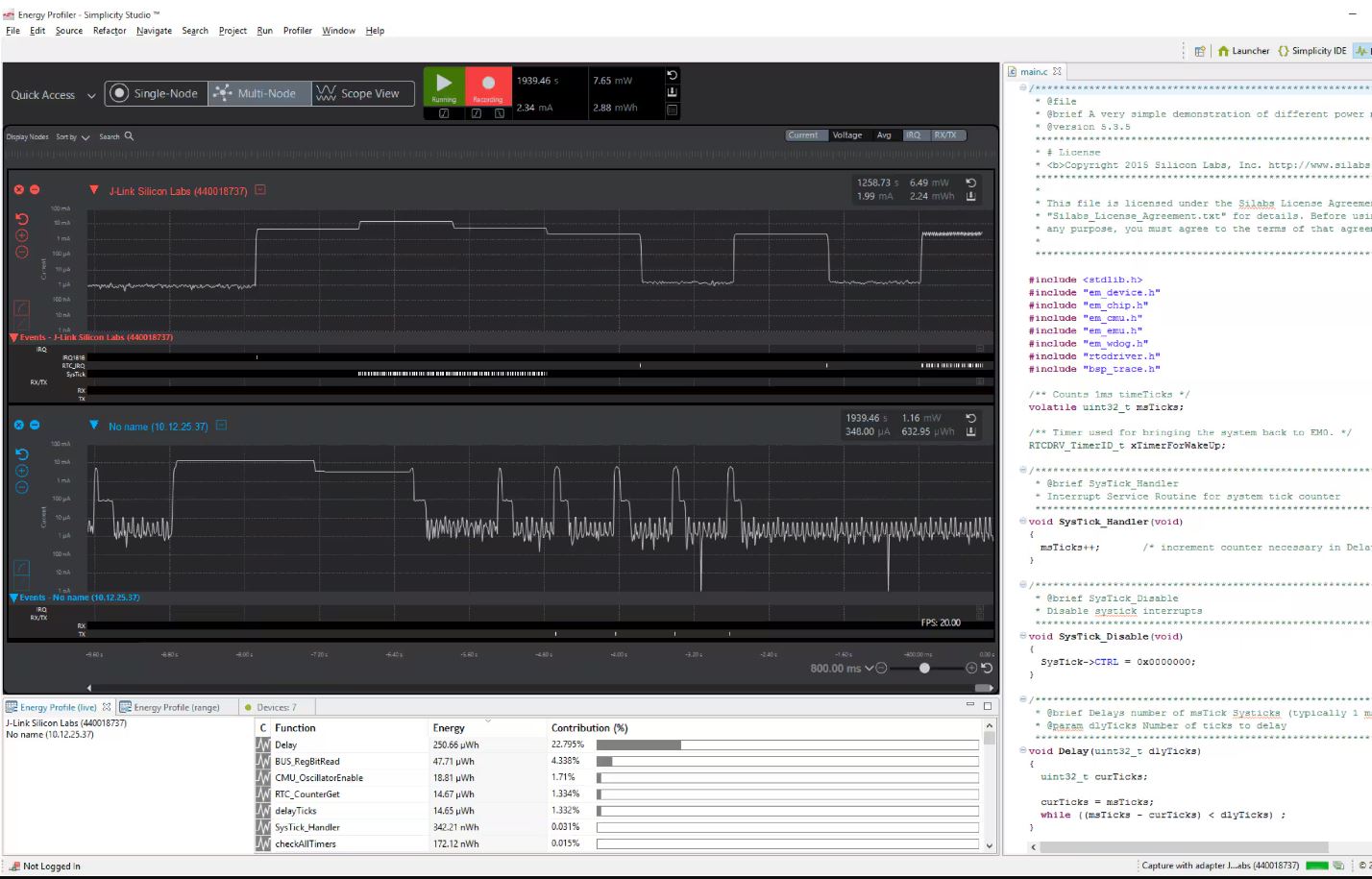Save the J-Link node statistics
1372x879 pixels.
(x=970, y=197)
